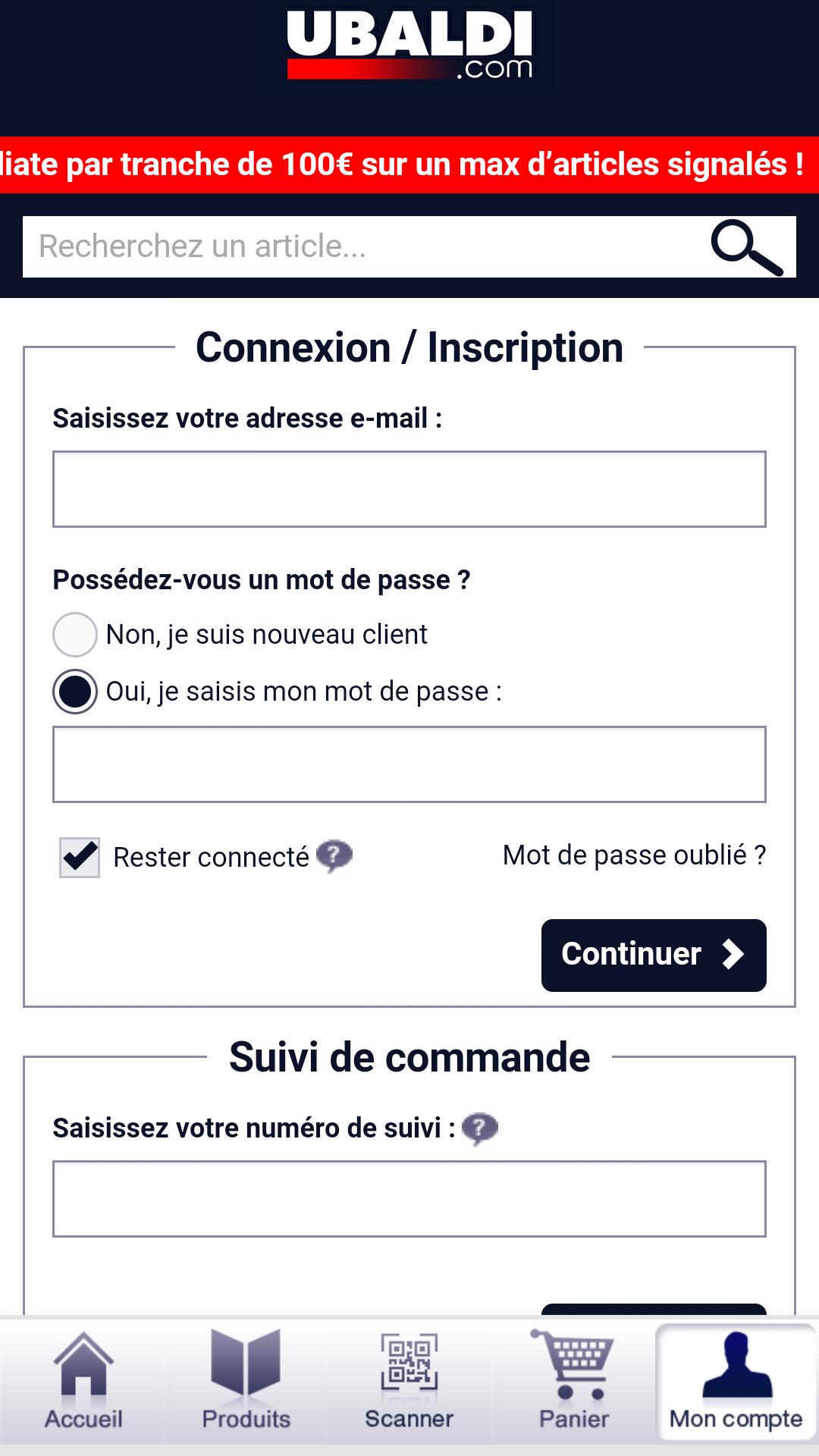Select 'Oui, je saisis mon mot de passe'
Image resolution: width=819 pixels, height=1456 pixels.
click(75, 692)
